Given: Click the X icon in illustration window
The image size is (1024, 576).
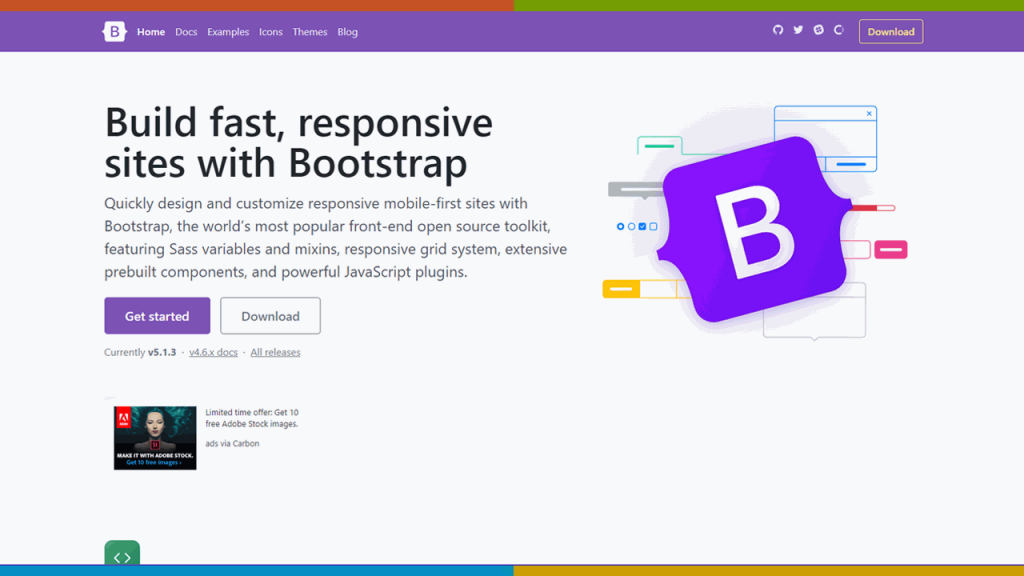Looking at the screenshot, I should pyautogui.click(x=869, y=114).
